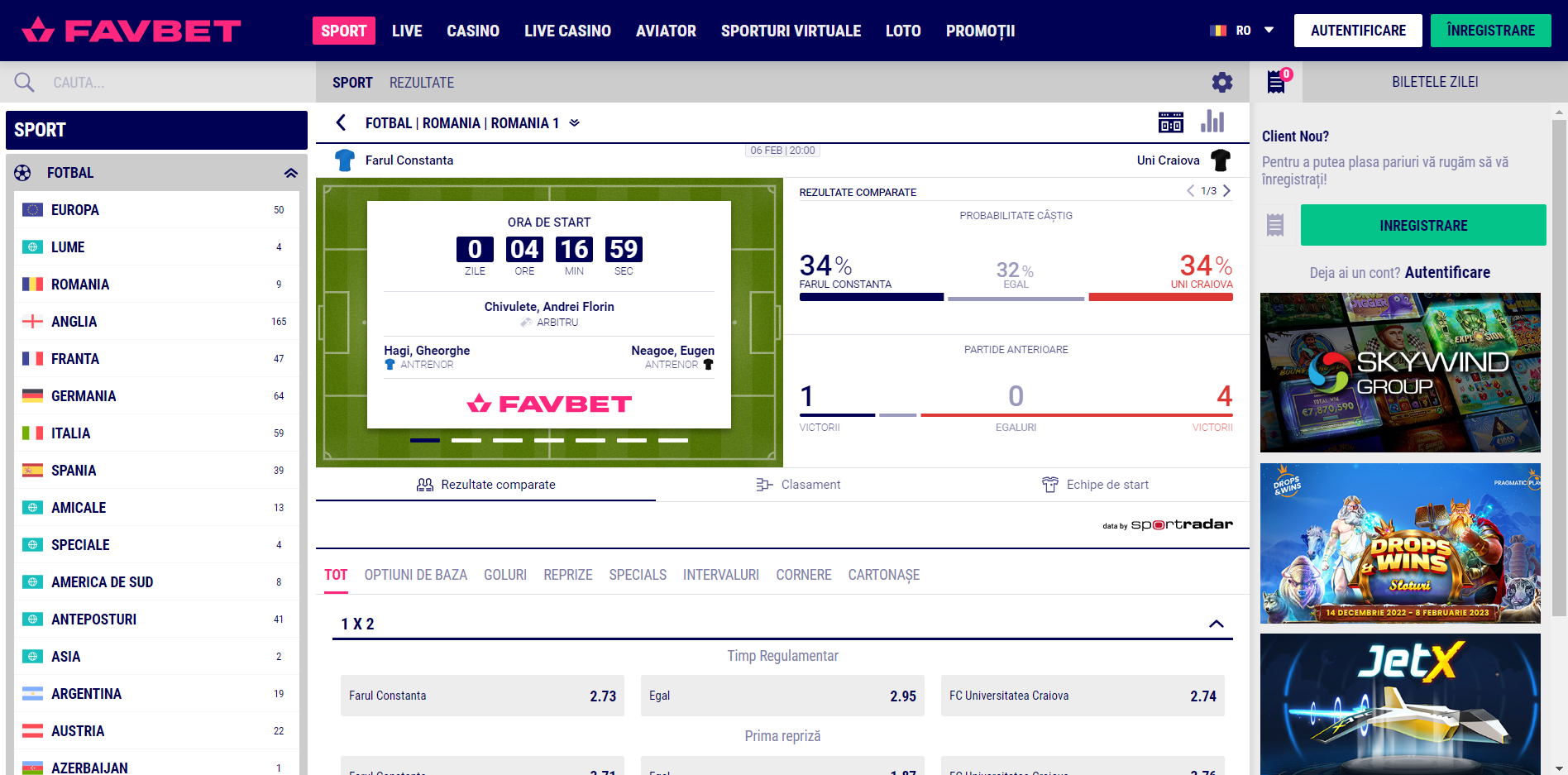Click the green INREGISTRARE sidebar button
The width and height of the screenshot is (1568, 775).
1423,225
